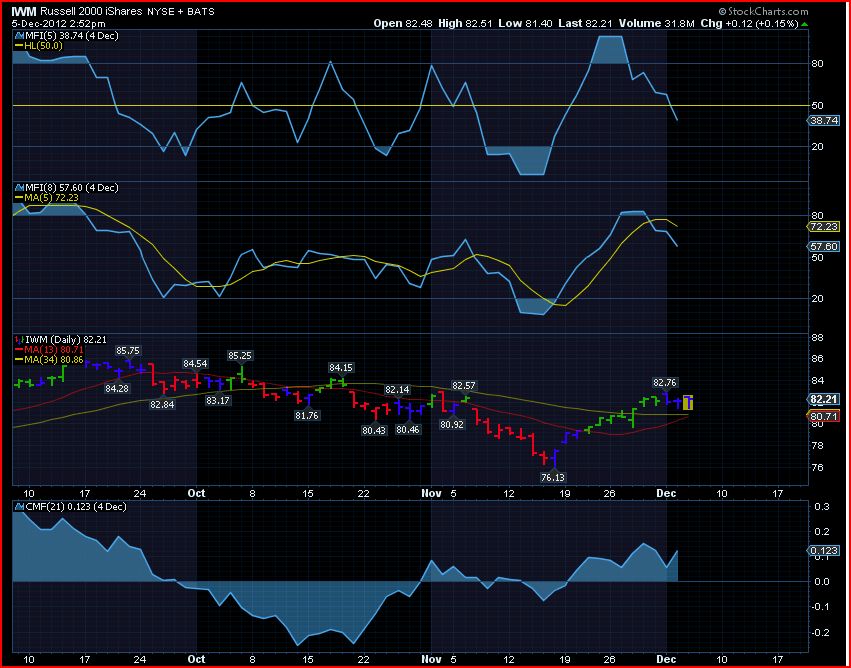Click the Oct label under price panel
Screen dimensions: 851x668
tap(196, 493)
